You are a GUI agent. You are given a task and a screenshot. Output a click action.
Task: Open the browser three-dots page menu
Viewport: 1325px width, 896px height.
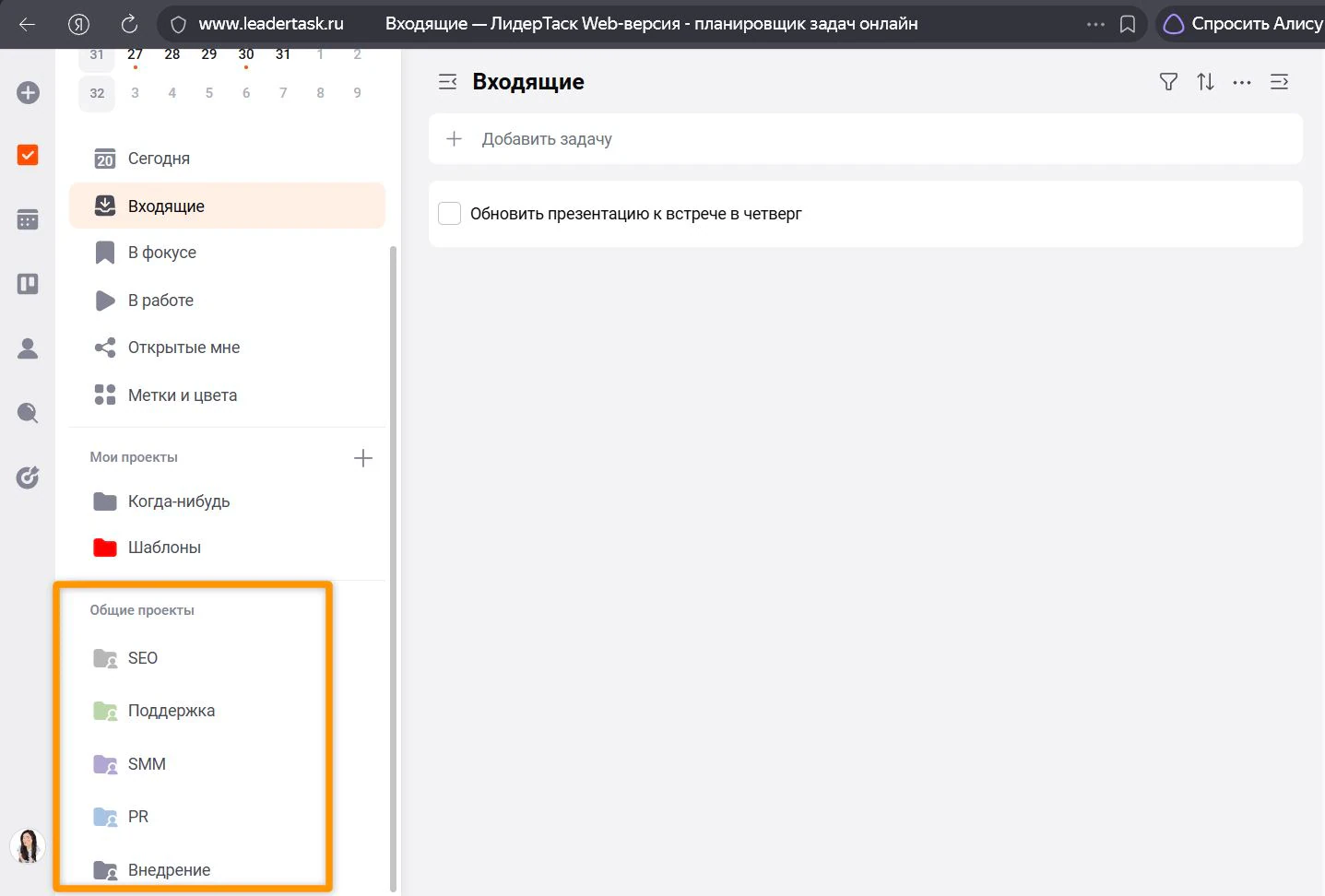tap(1095, 24)
